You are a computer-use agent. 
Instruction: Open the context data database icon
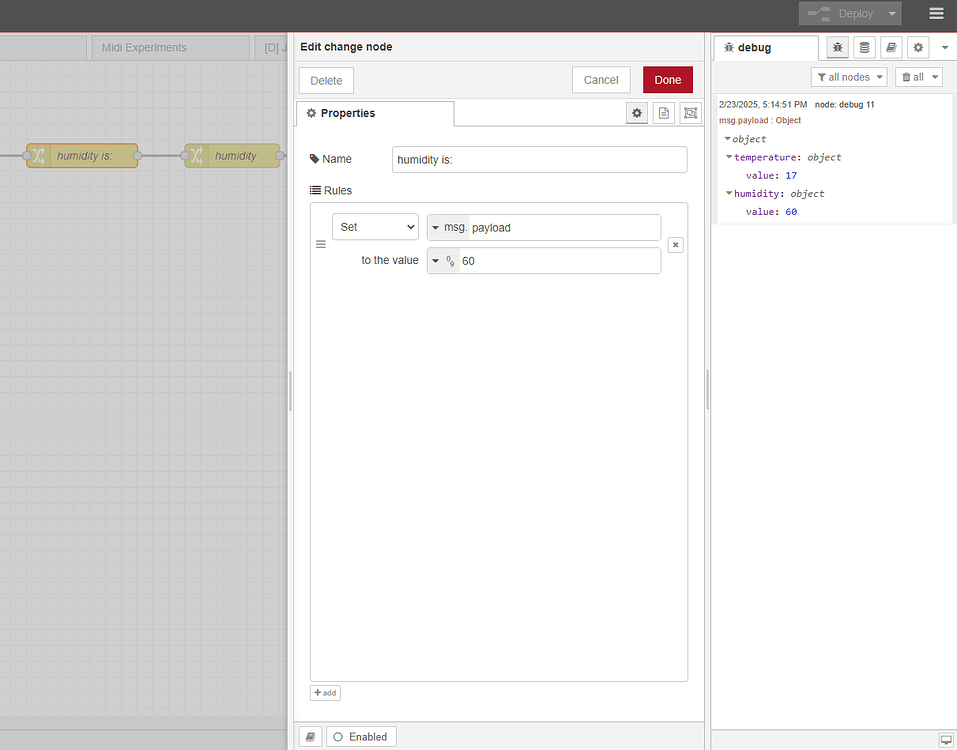click(864, 47)
